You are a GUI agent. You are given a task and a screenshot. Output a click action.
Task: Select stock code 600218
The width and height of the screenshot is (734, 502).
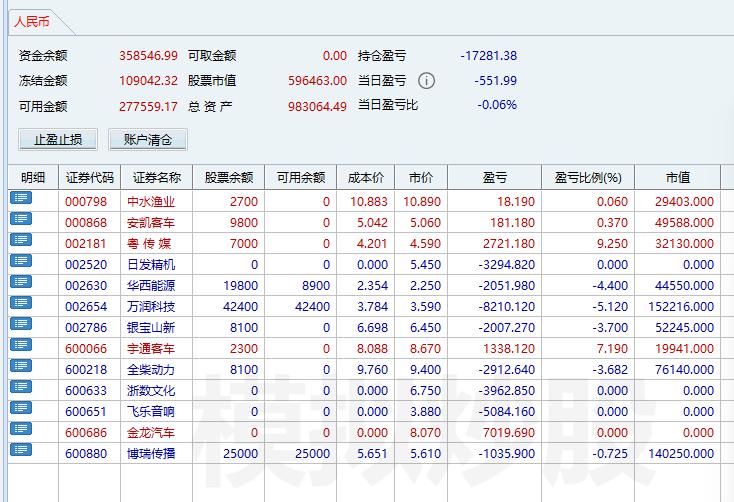(86, 370)
